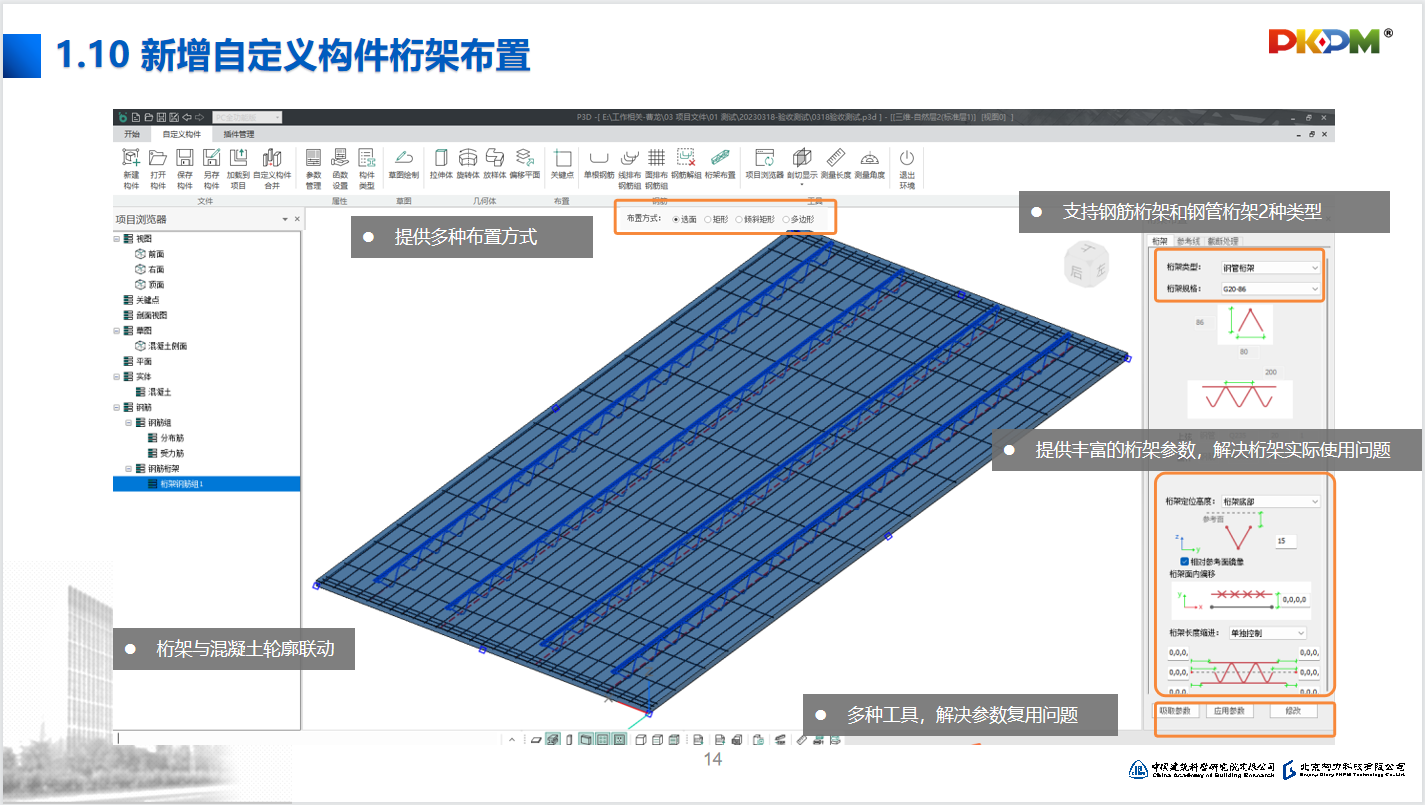1425x805 pixels.
Task: Close the 项目浏览器 panel
Action: pyautogui.click(x=297, y=219)
